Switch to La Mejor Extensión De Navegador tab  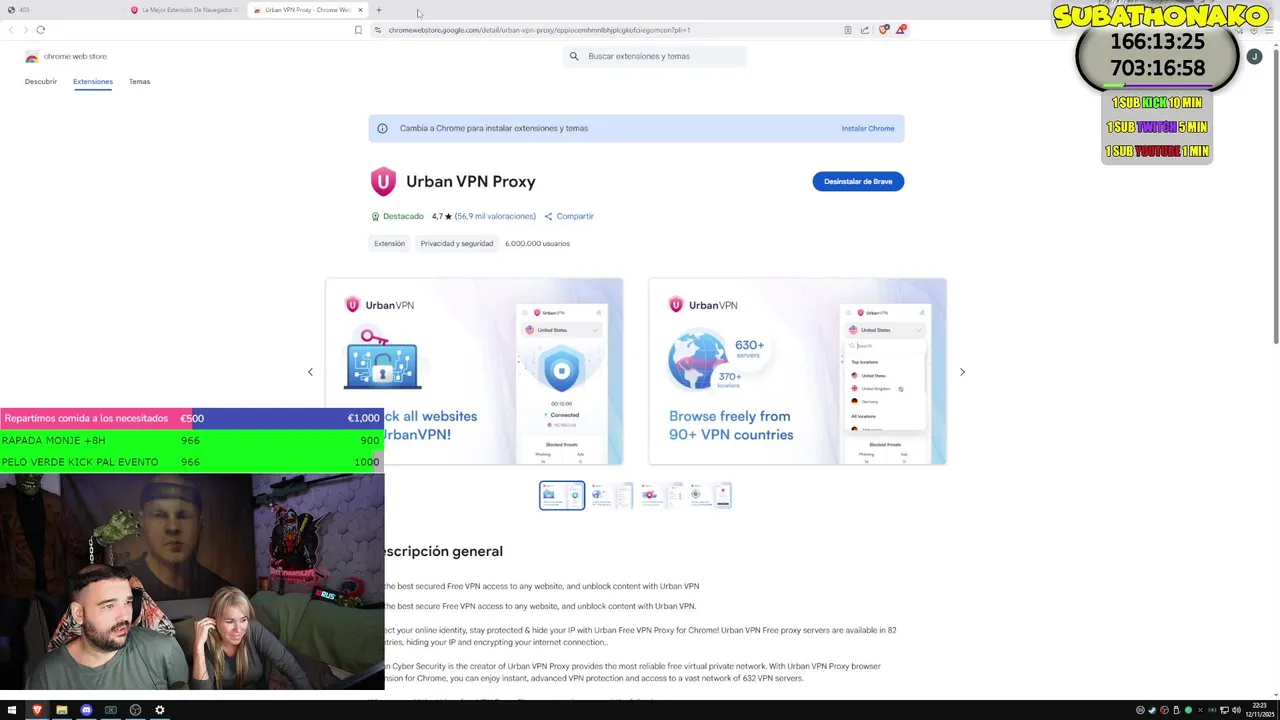click(185, 10)
